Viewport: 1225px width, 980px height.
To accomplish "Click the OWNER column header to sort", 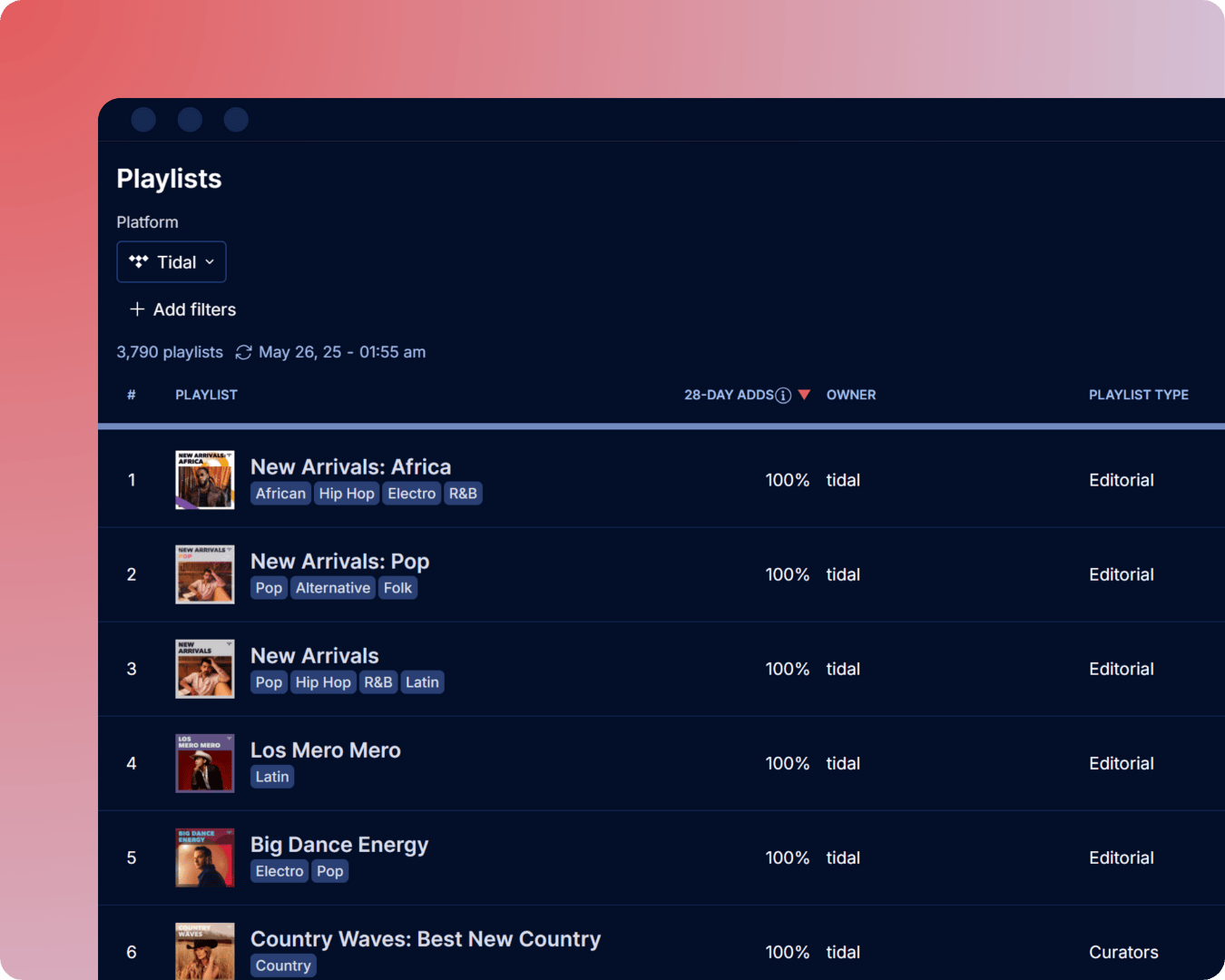I will 850,395.
